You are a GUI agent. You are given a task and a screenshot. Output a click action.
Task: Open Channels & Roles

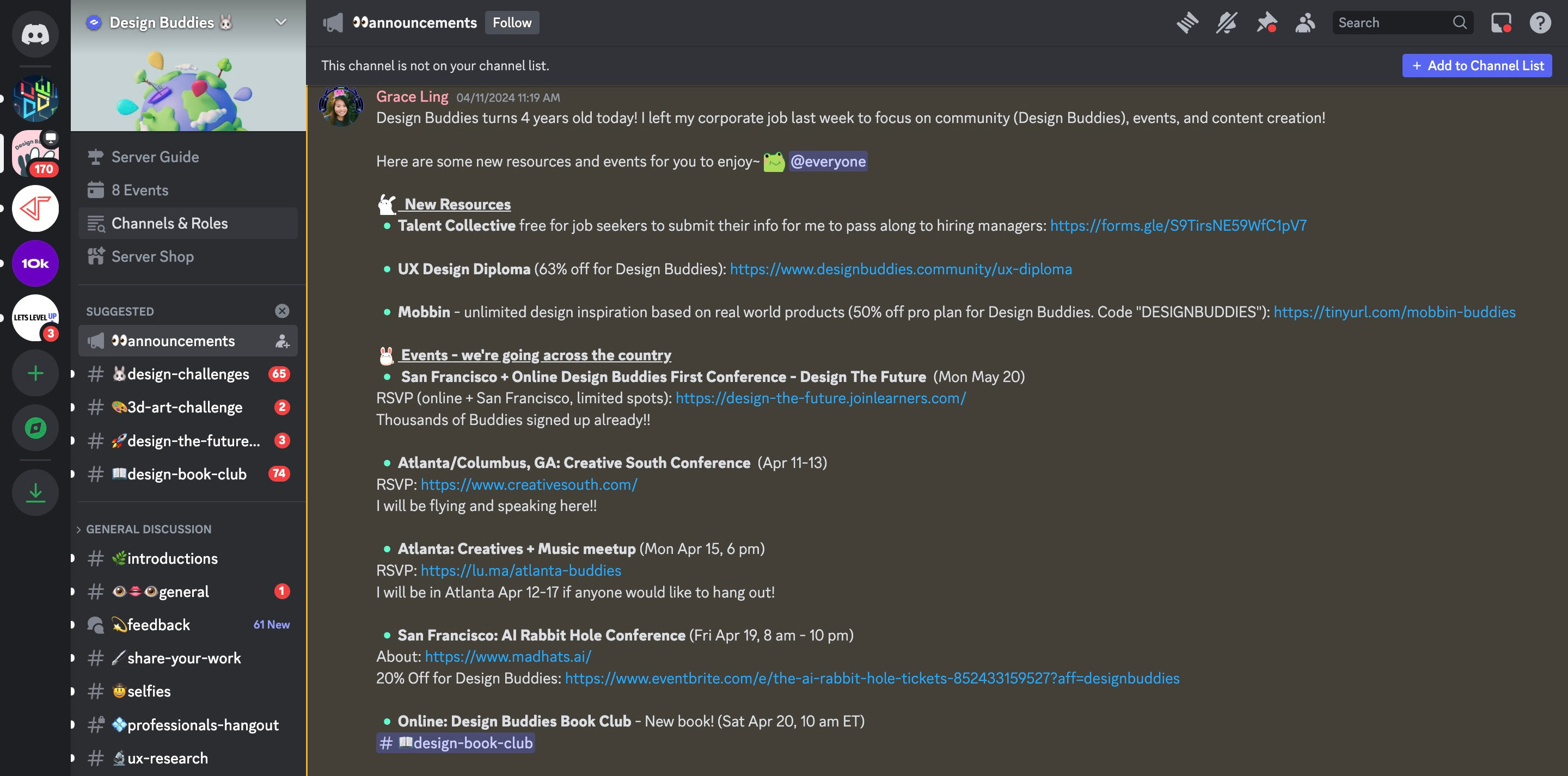tap(188, 223)
